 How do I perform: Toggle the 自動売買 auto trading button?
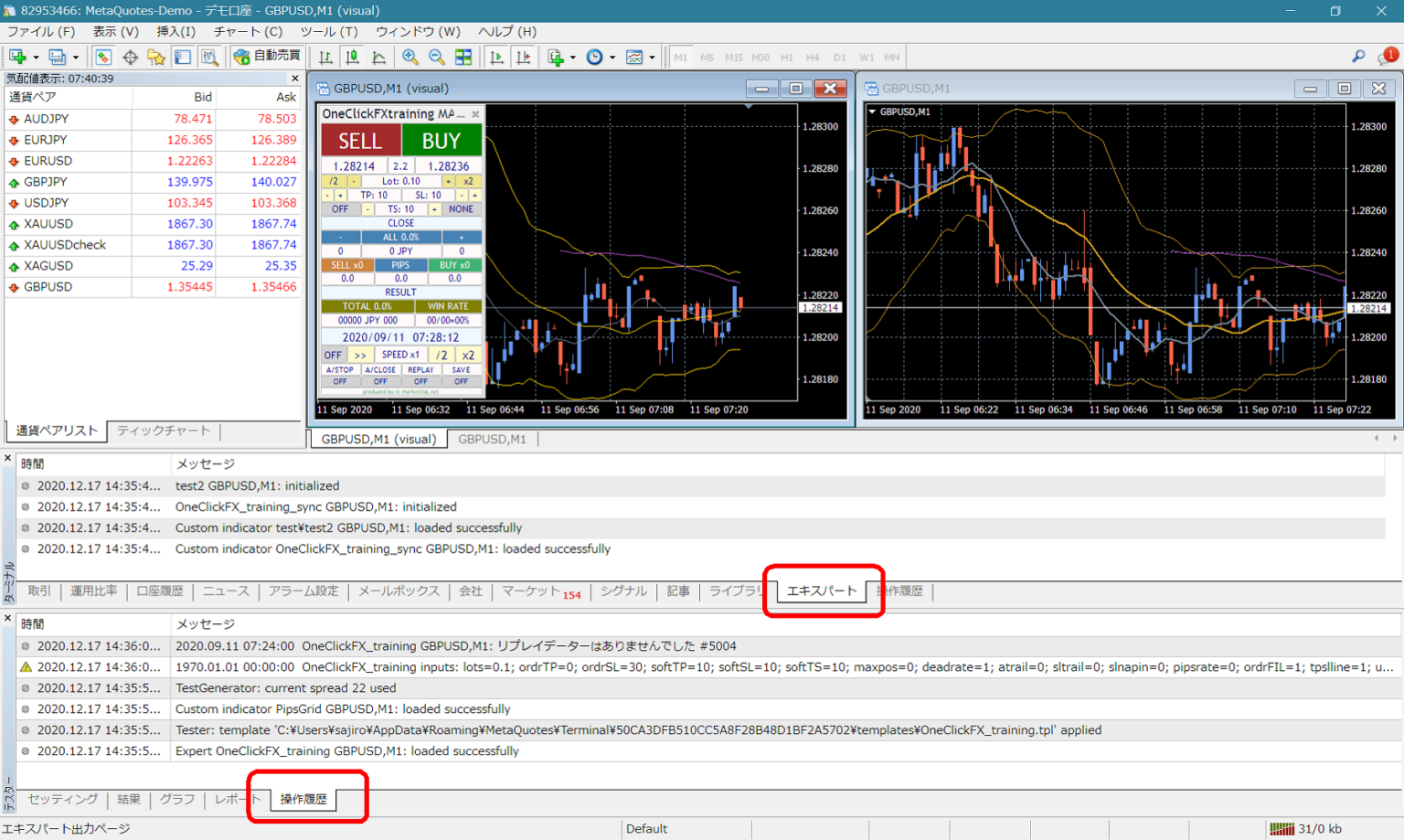[x=267, y=57]
